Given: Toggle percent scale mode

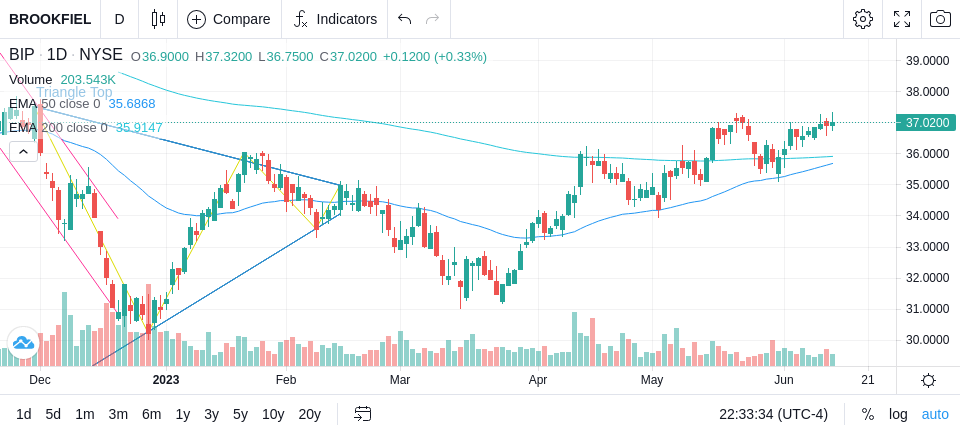Looking at the screenshot, I should (x=868, y=415).
